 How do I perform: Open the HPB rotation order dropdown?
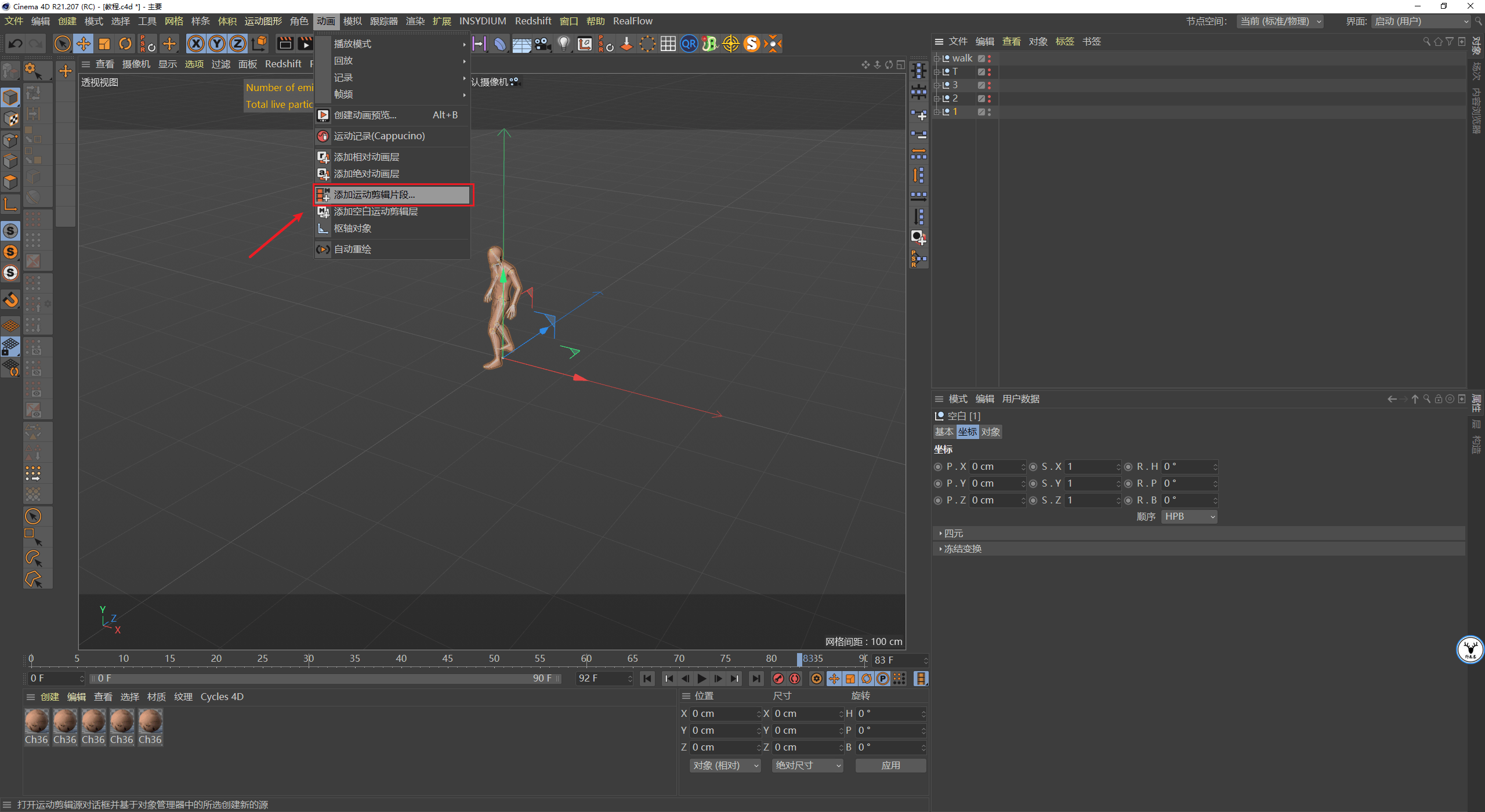1189,517
